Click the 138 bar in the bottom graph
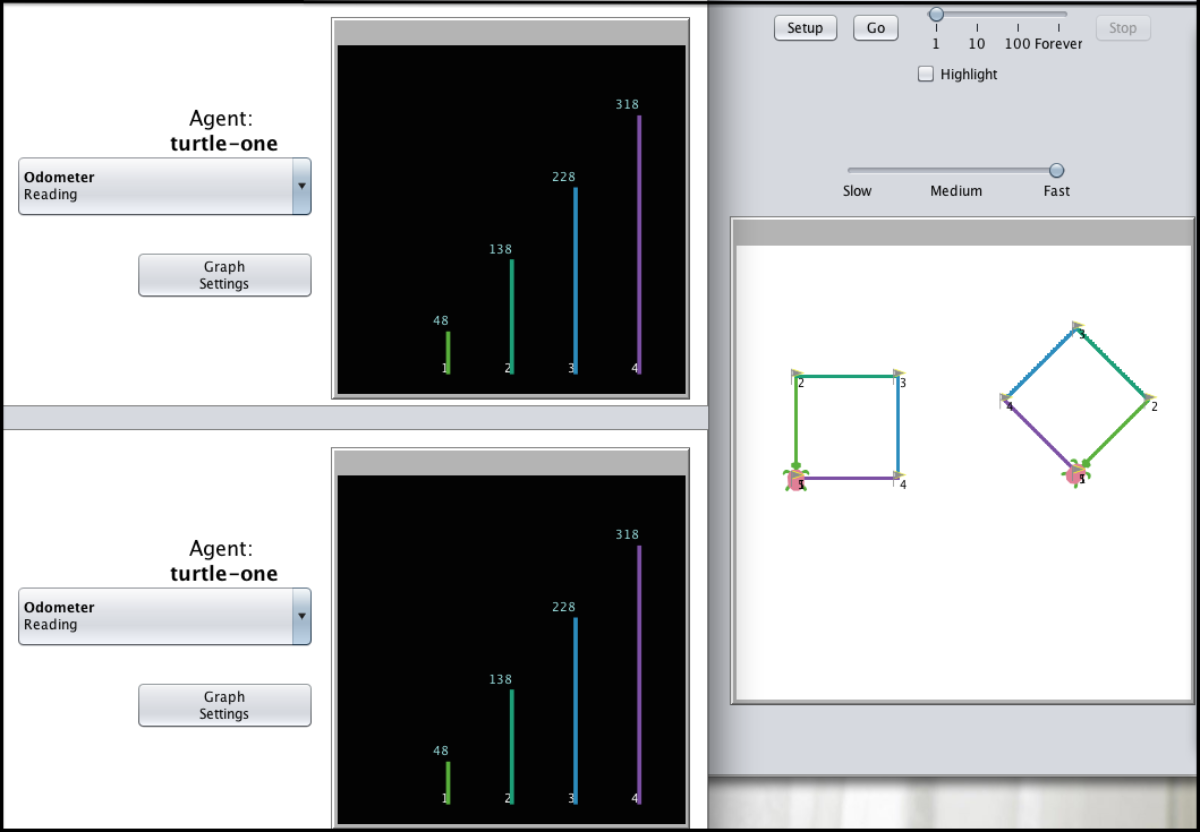Viewport: 1200px width, 832px height. pos(511,746)
